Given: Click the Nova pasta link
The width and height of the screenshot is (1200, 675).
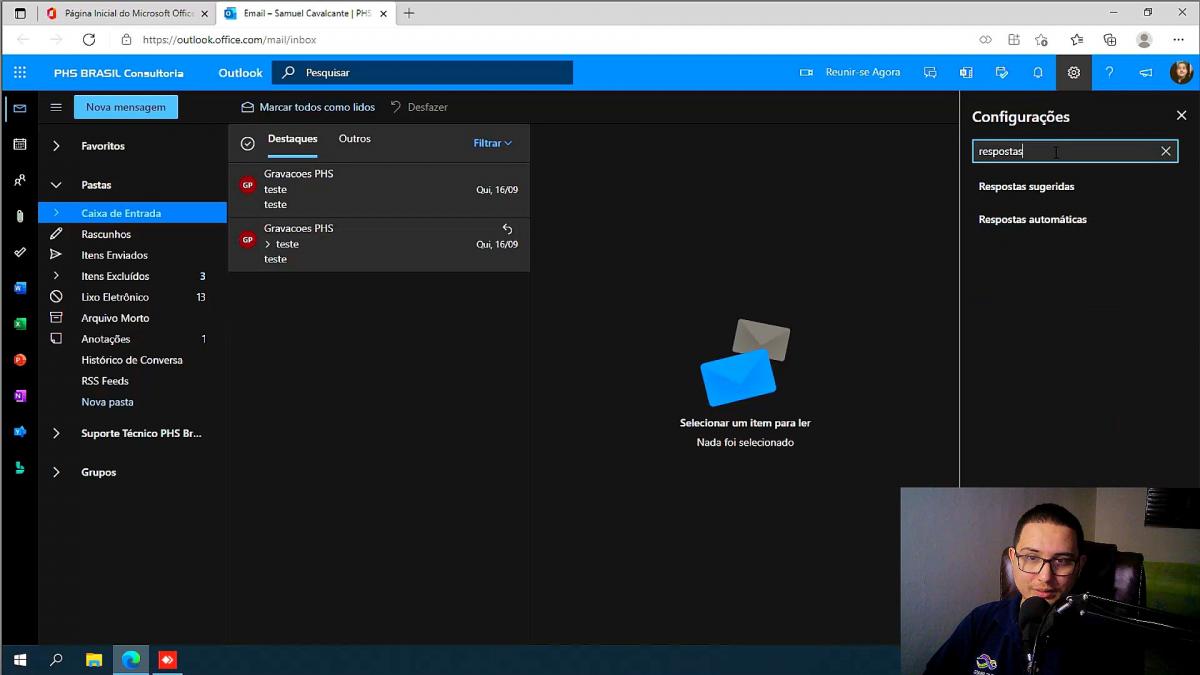Looking at the screenshot, I should (x=107, y=402).
